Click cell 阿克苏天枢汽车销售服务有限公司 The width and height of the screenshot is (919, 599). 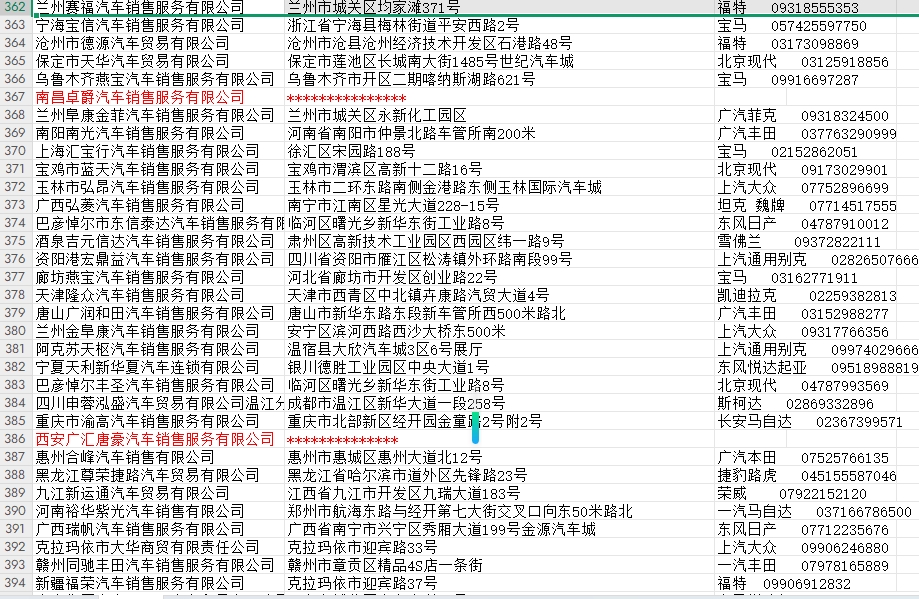pyautogui.click(x=147, y=349)
